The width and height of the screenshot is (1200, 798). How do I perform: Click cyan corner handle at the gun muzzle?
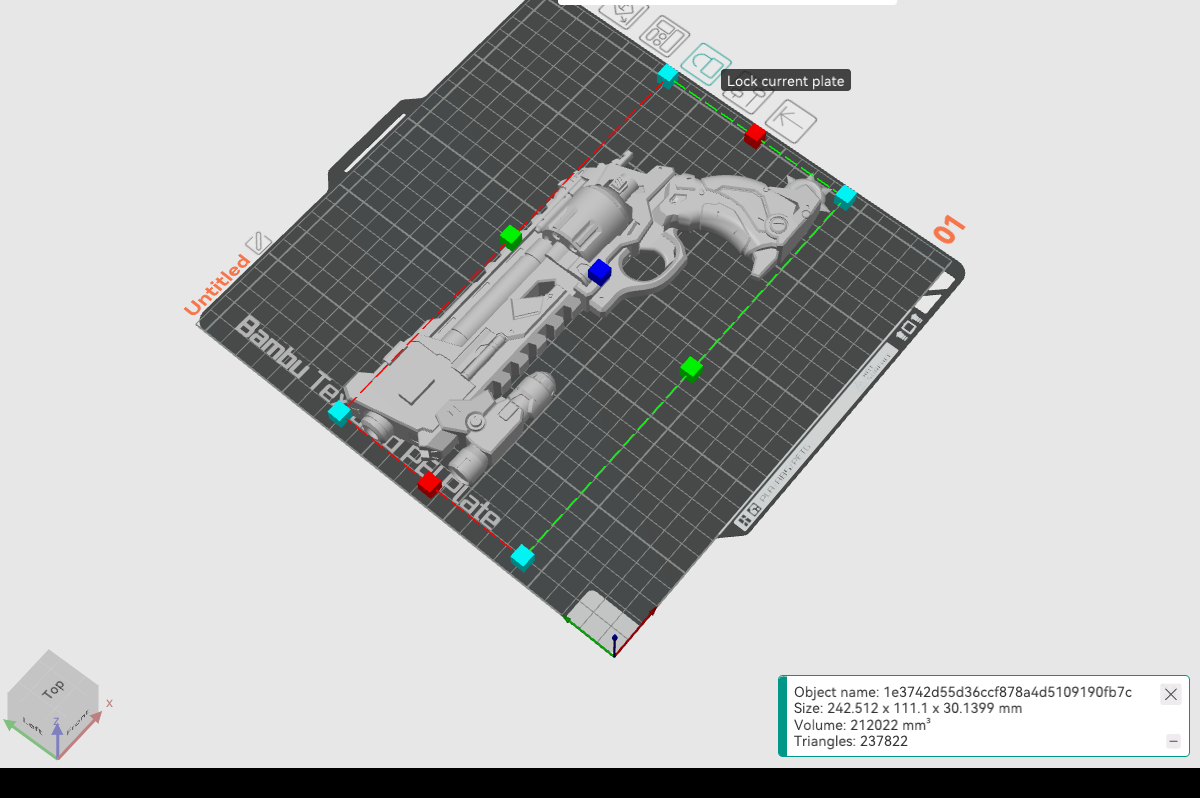tap(340, 411)
